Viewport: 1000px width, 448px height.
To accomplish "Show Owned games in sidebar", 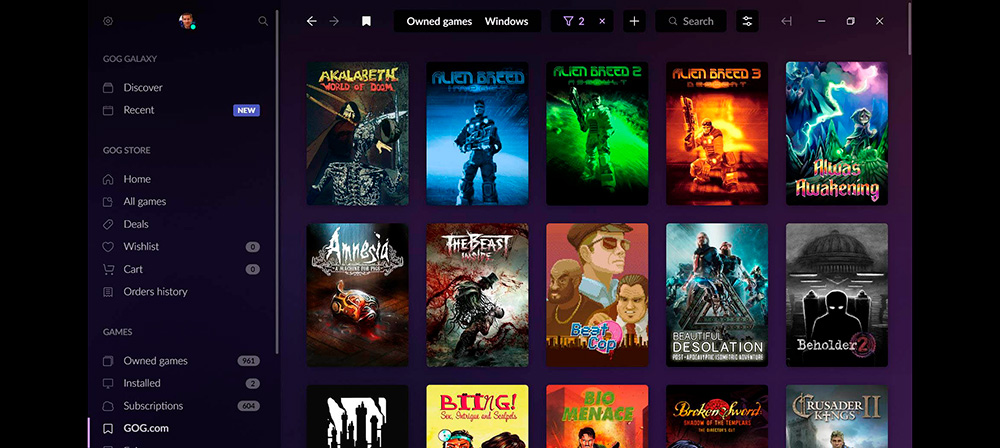I will click(x=156, y=361).
